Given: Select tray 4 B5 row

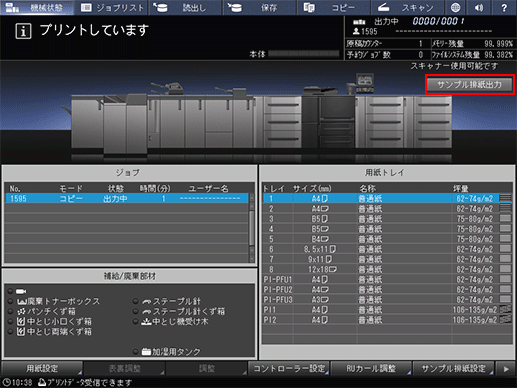Looking at the screenshot, I should pos(387,229).
